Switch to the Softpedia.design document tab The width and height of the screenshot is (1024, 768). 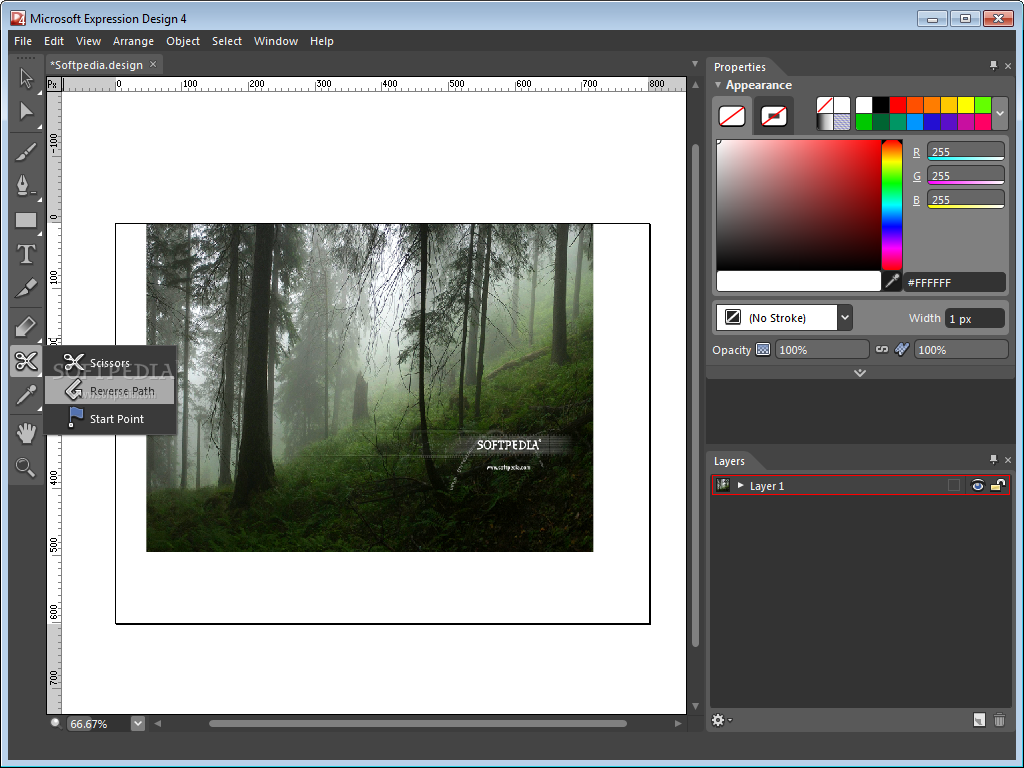97,65
